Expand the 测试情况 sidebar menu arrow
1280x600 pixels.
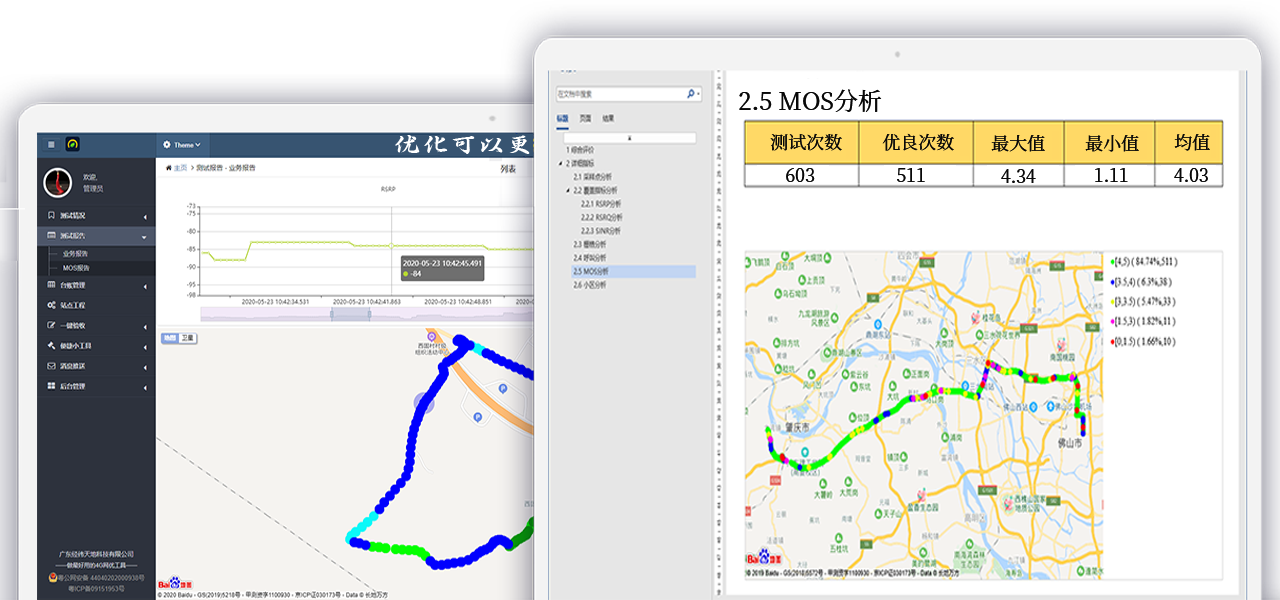click(144, 217)
